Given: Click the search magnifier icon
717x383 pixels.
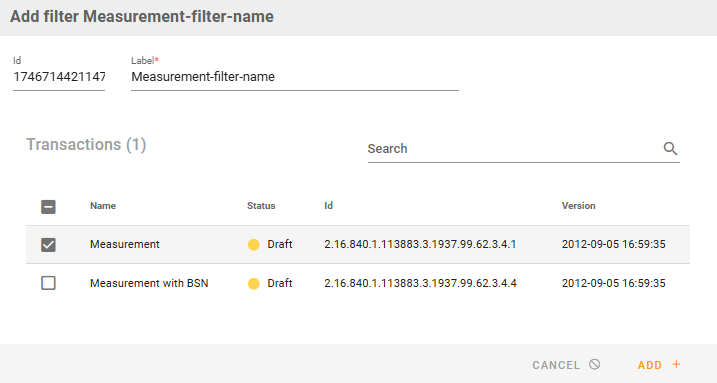Looking at the screenshot, I should (x=670, y=149).
